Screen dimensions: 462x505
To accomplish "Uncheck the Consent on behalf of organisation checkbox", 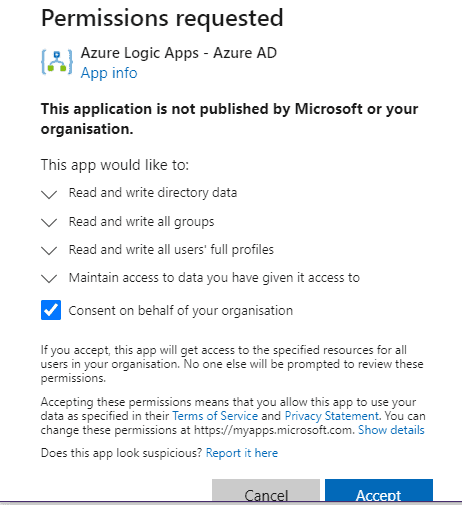I will [51, 310].
